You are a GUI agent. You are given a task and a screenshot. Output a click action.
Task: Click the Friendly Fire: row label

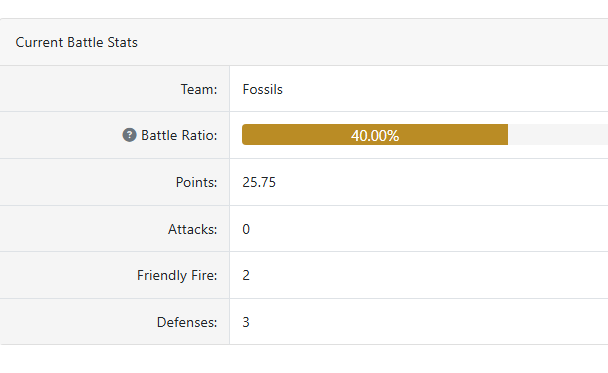coord(177,275)
